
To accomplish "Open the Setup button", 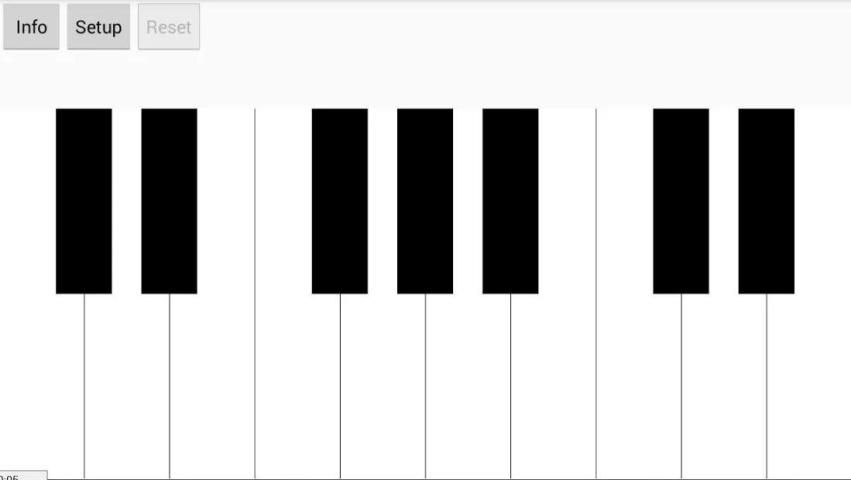I will [x=98, y=27].
